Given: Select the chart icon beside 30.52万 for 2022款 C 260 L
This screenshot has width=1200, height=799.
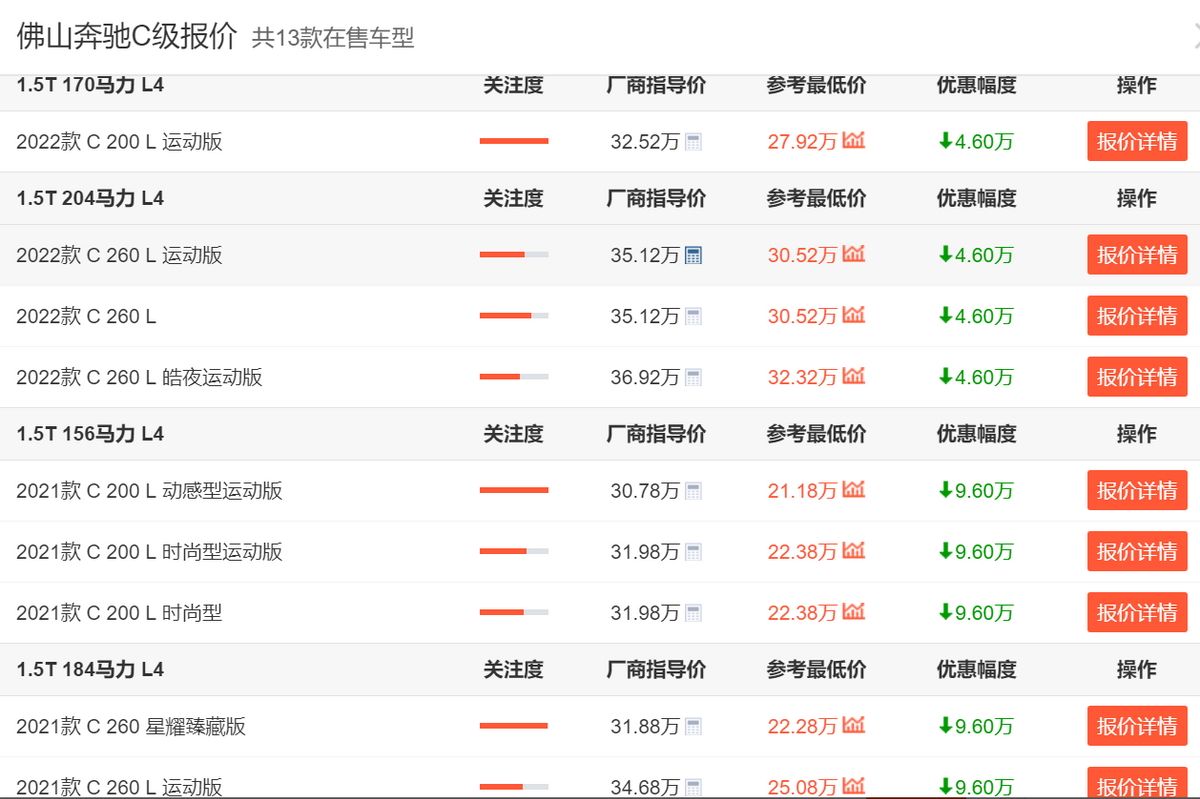Looking at the screenshot, I should point(852,315).
